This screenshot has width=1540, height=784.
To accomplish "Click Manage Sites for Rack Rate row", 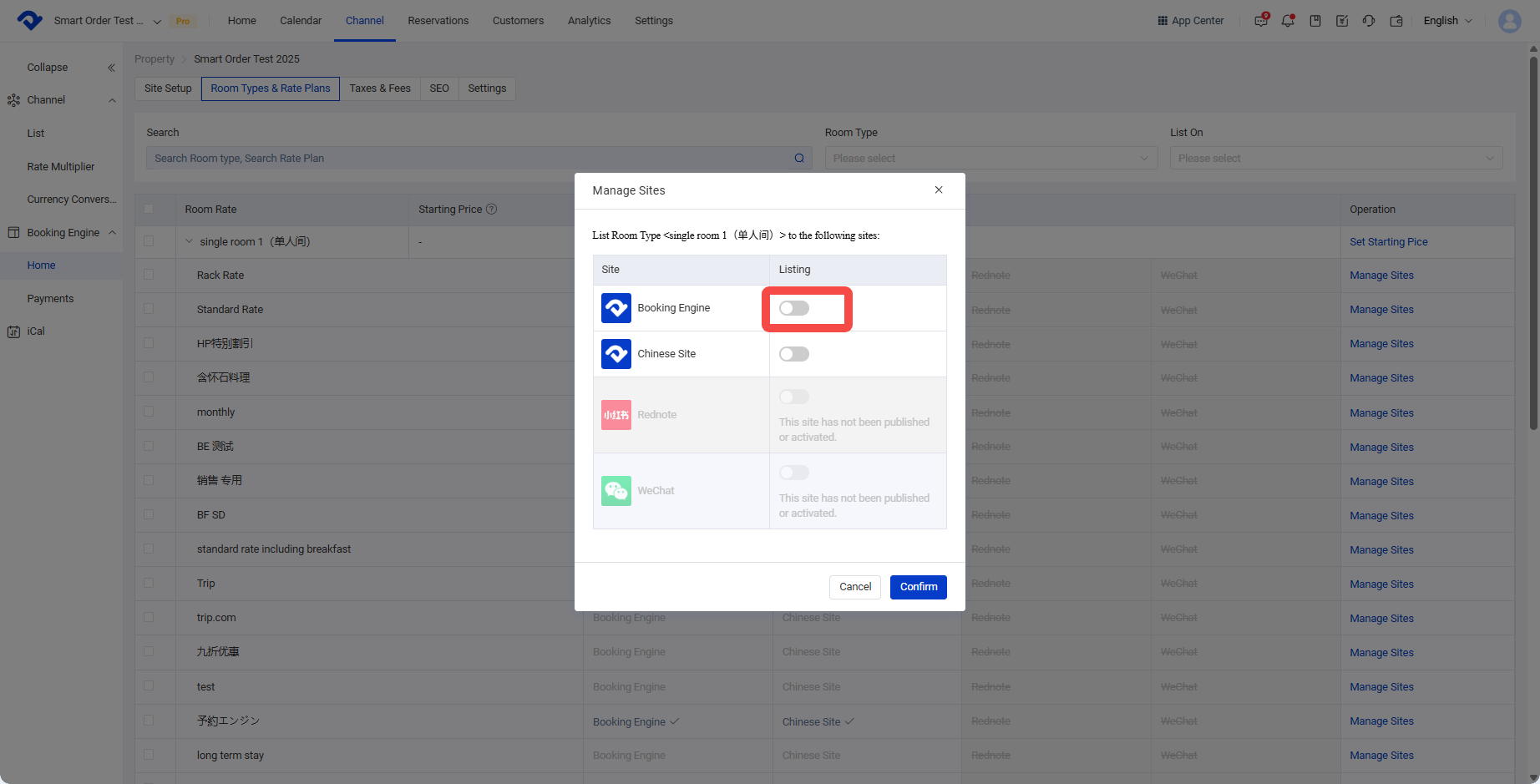I will 1382,276.
